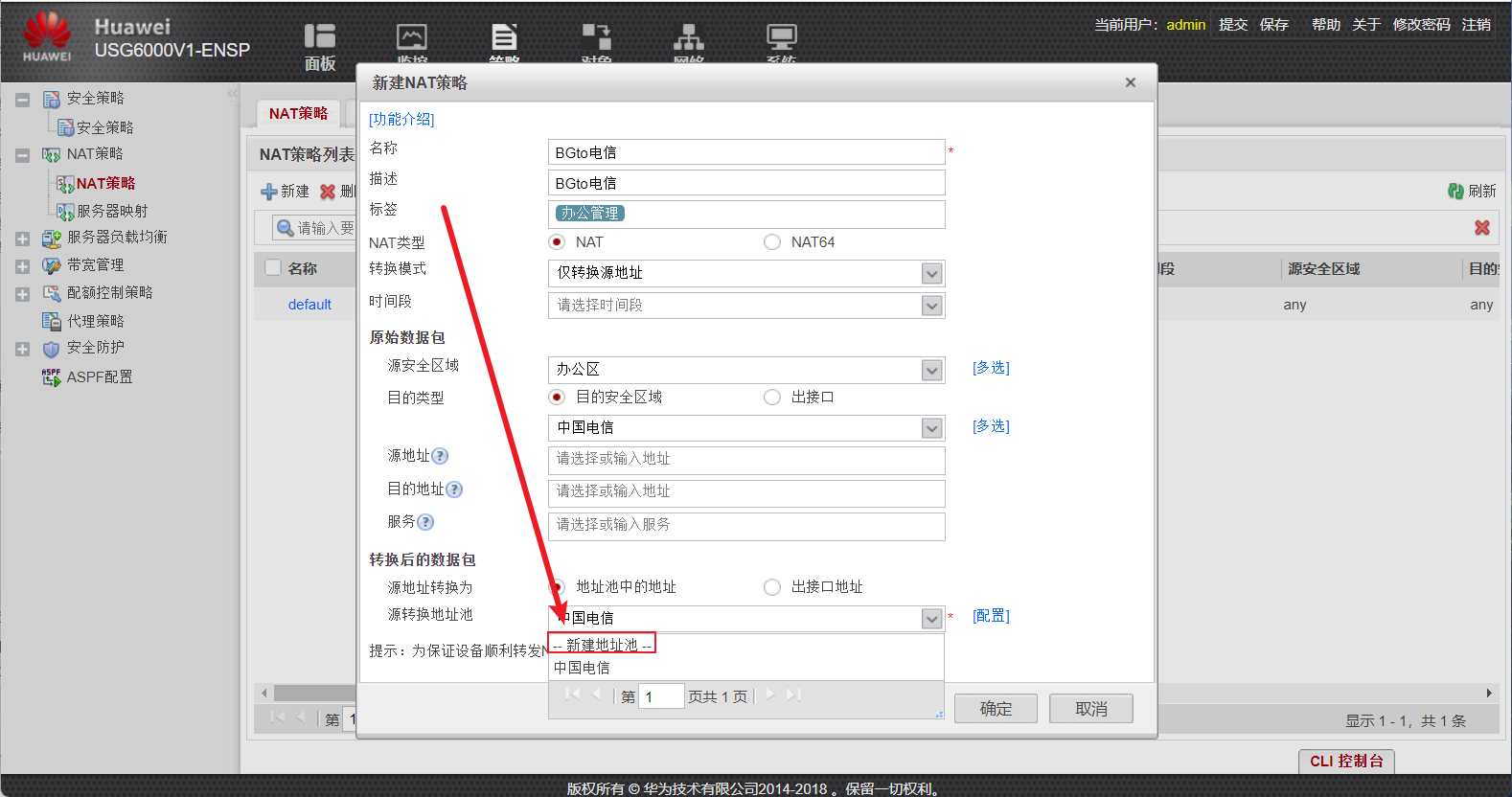Open 保存 in the top bar

coord(1274,25)
